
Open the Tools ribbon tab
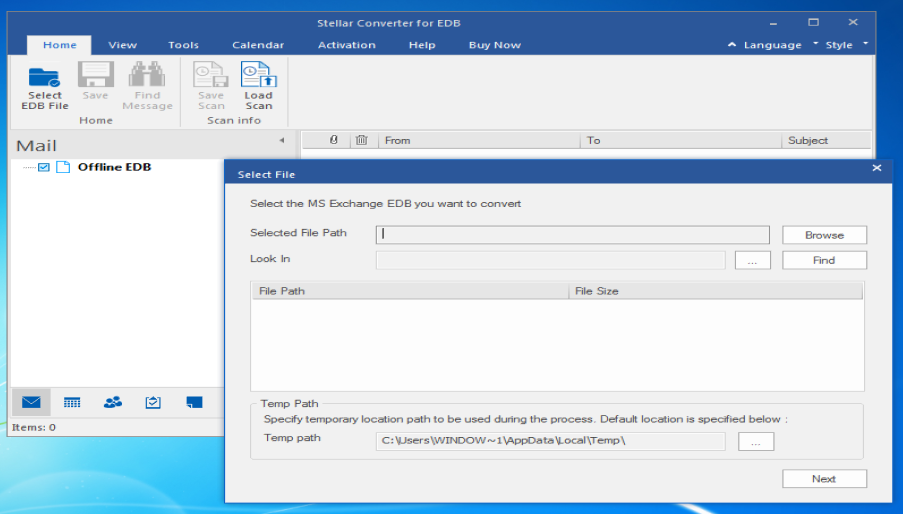tap(183, 45)
